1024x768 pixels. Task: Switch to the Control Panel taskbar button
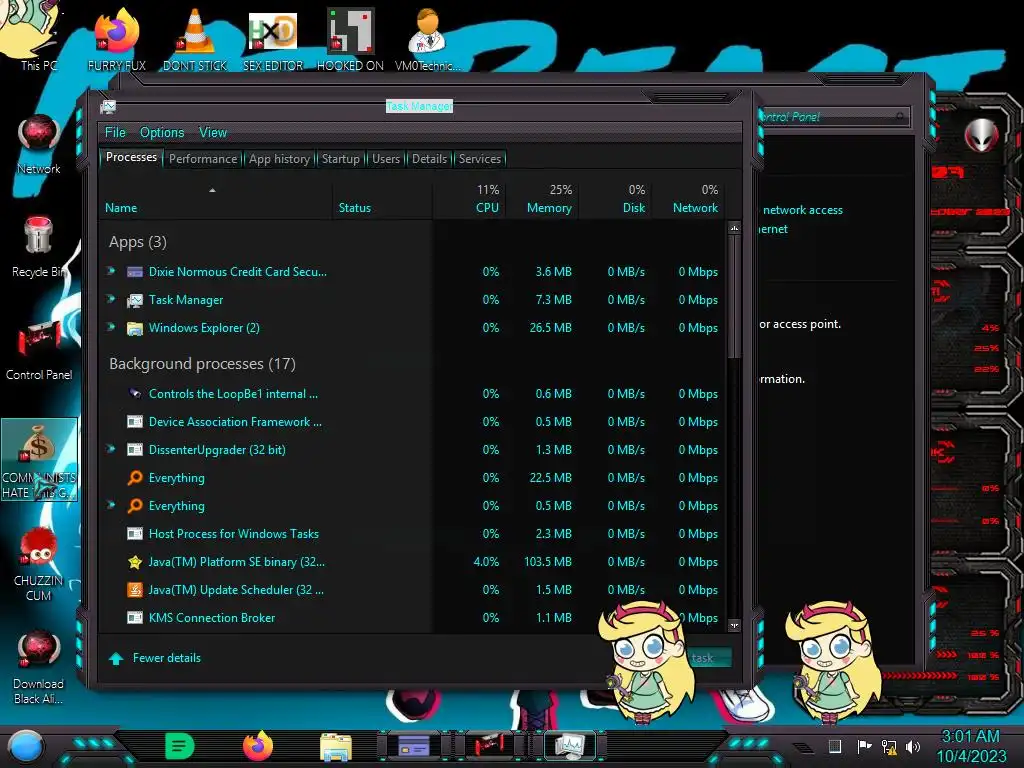pyautogui.click(x=489, y=745)
